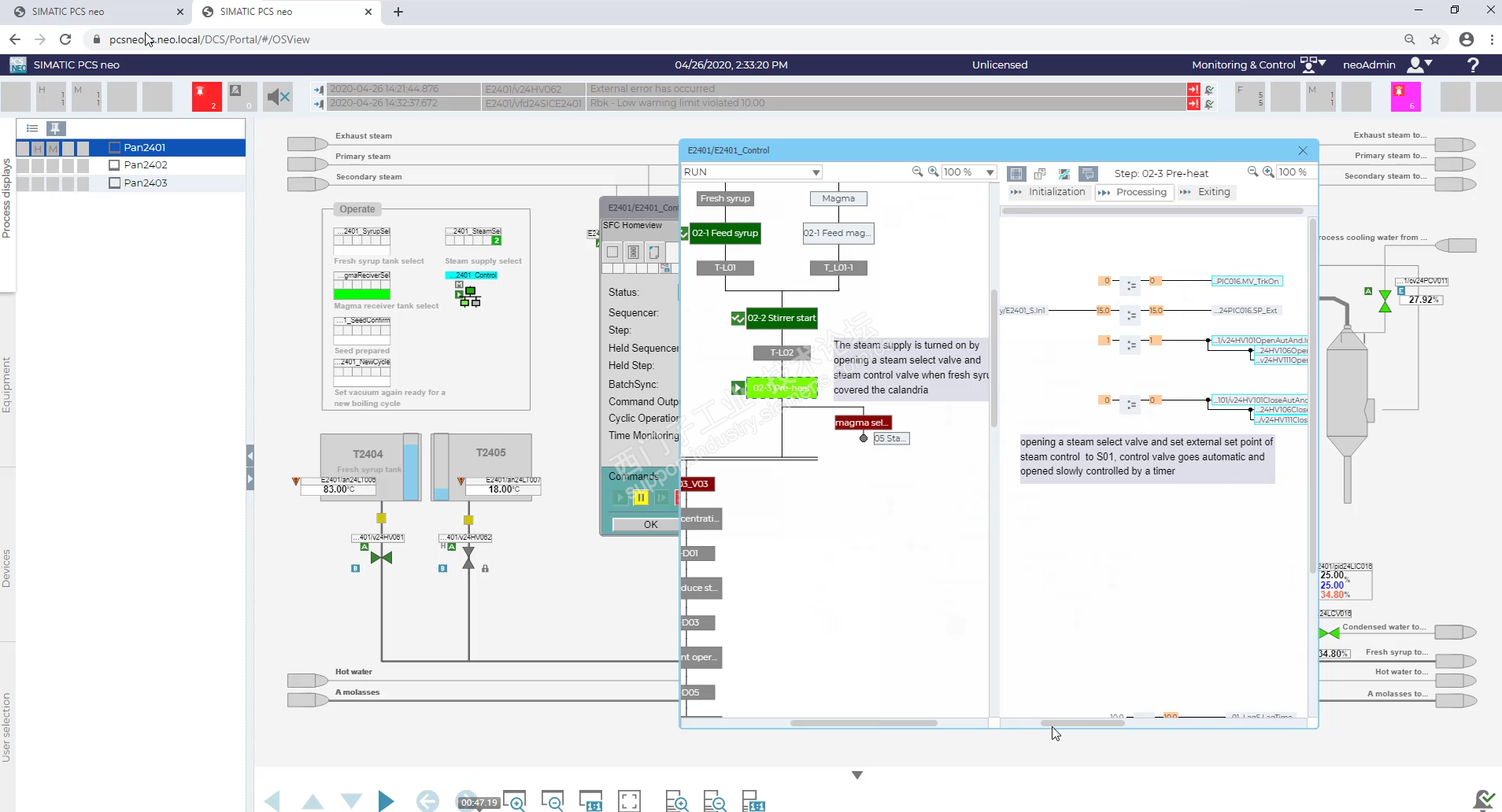Tick the Pan2402 checkbox
This screenshot has height=812, width=1502.
[x=114, y=165]
